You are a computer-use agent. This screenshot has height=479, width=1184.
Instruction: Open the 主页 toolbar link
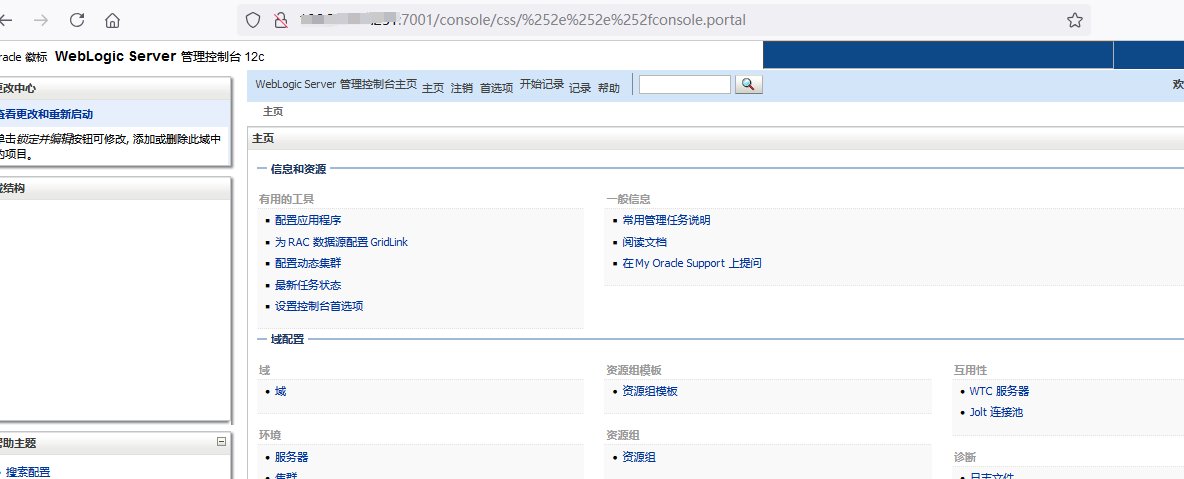tap(433, 88)
